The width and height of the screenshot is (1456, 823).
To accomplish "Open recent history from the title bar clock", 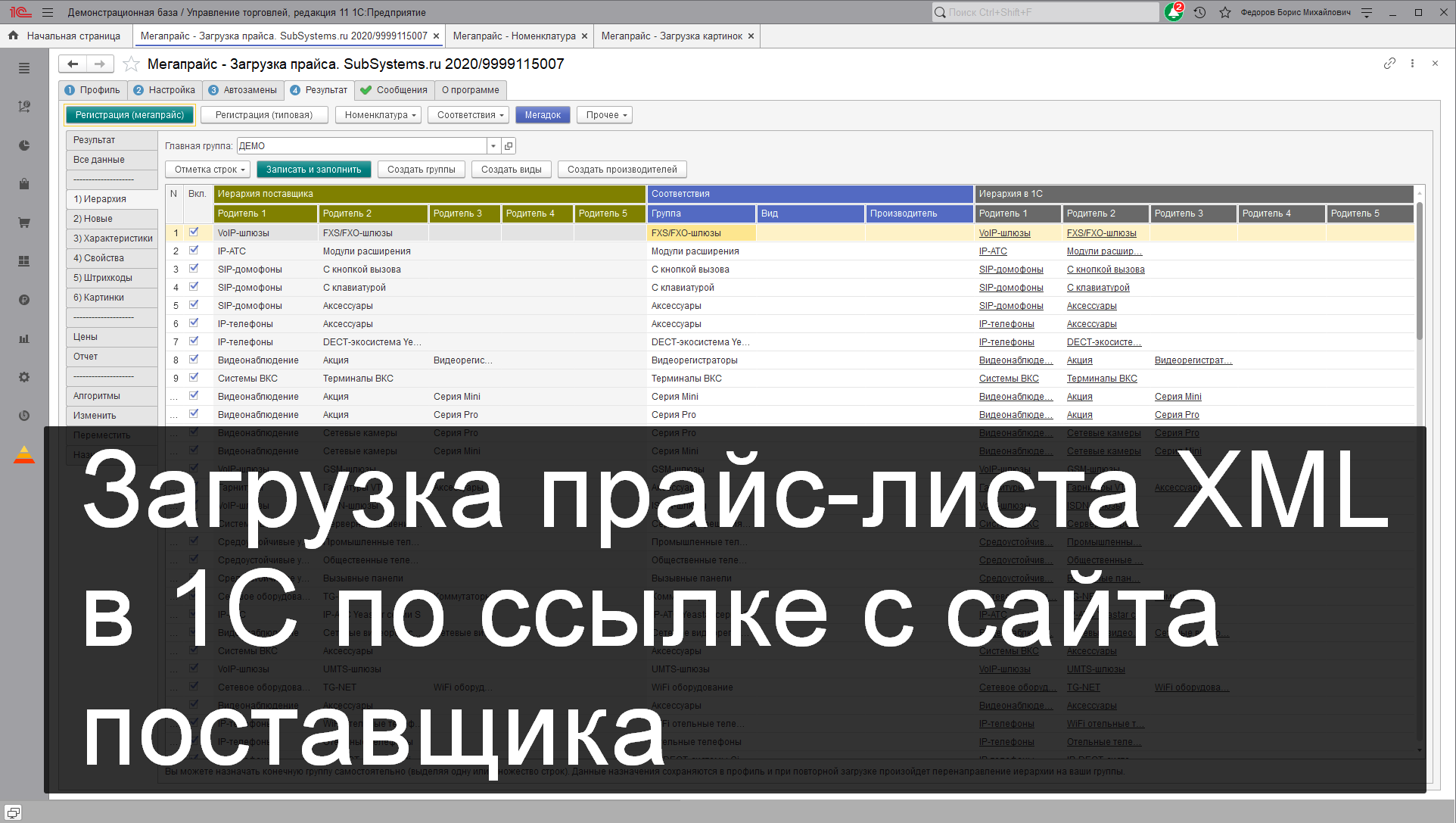I will click(1199, 12).
